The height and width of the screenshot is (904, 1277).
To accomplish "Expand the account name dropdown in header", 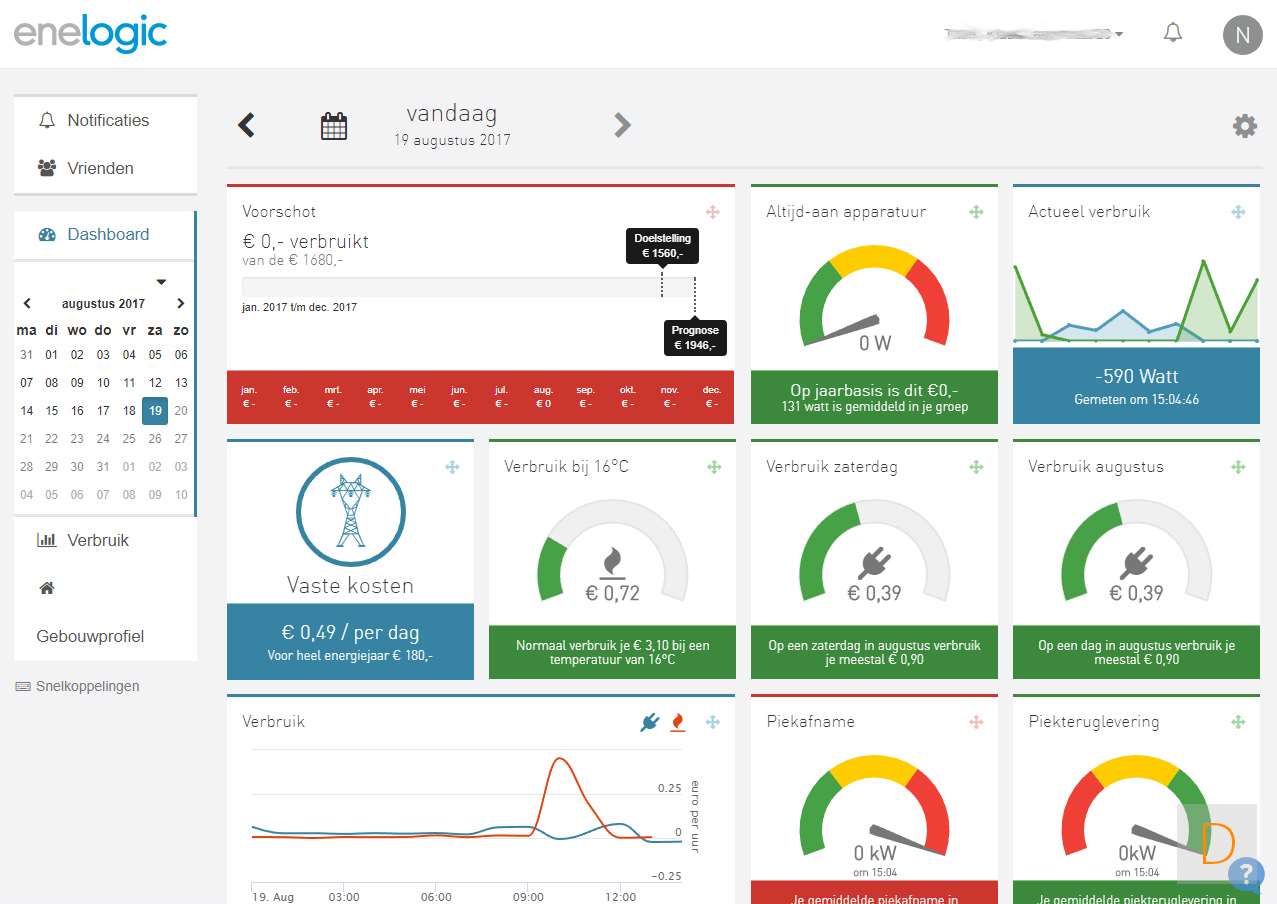I will (1033, 34).
